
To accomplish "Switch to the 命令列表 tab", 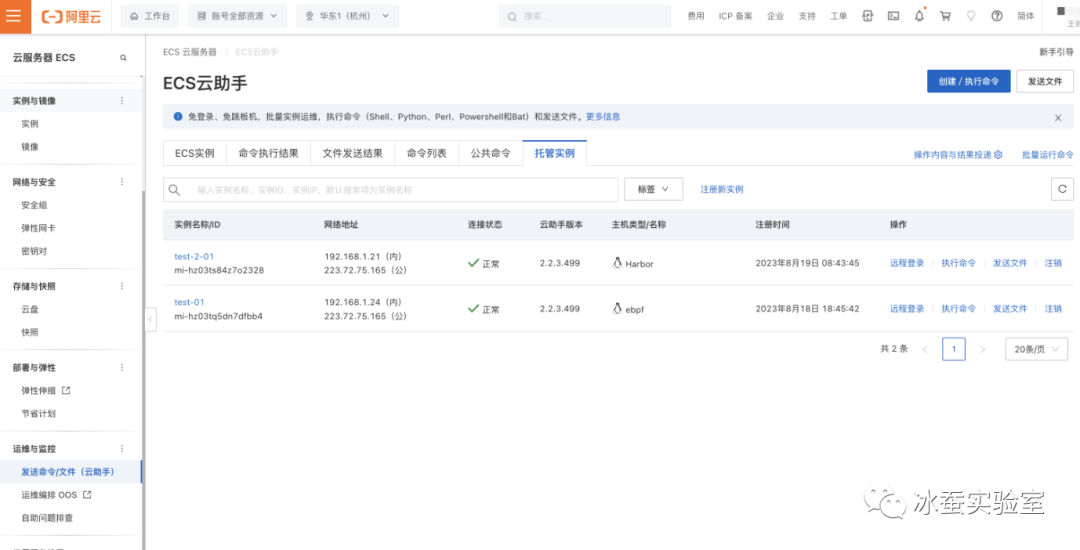I will (426, 153).
